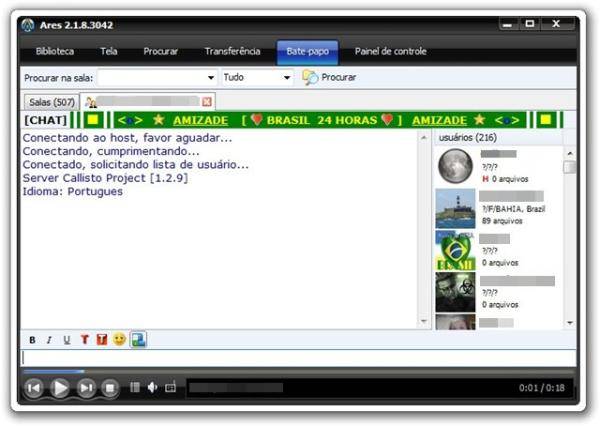Go to the Transferência tab
The image size is (600, 427).
coord(232,51)
